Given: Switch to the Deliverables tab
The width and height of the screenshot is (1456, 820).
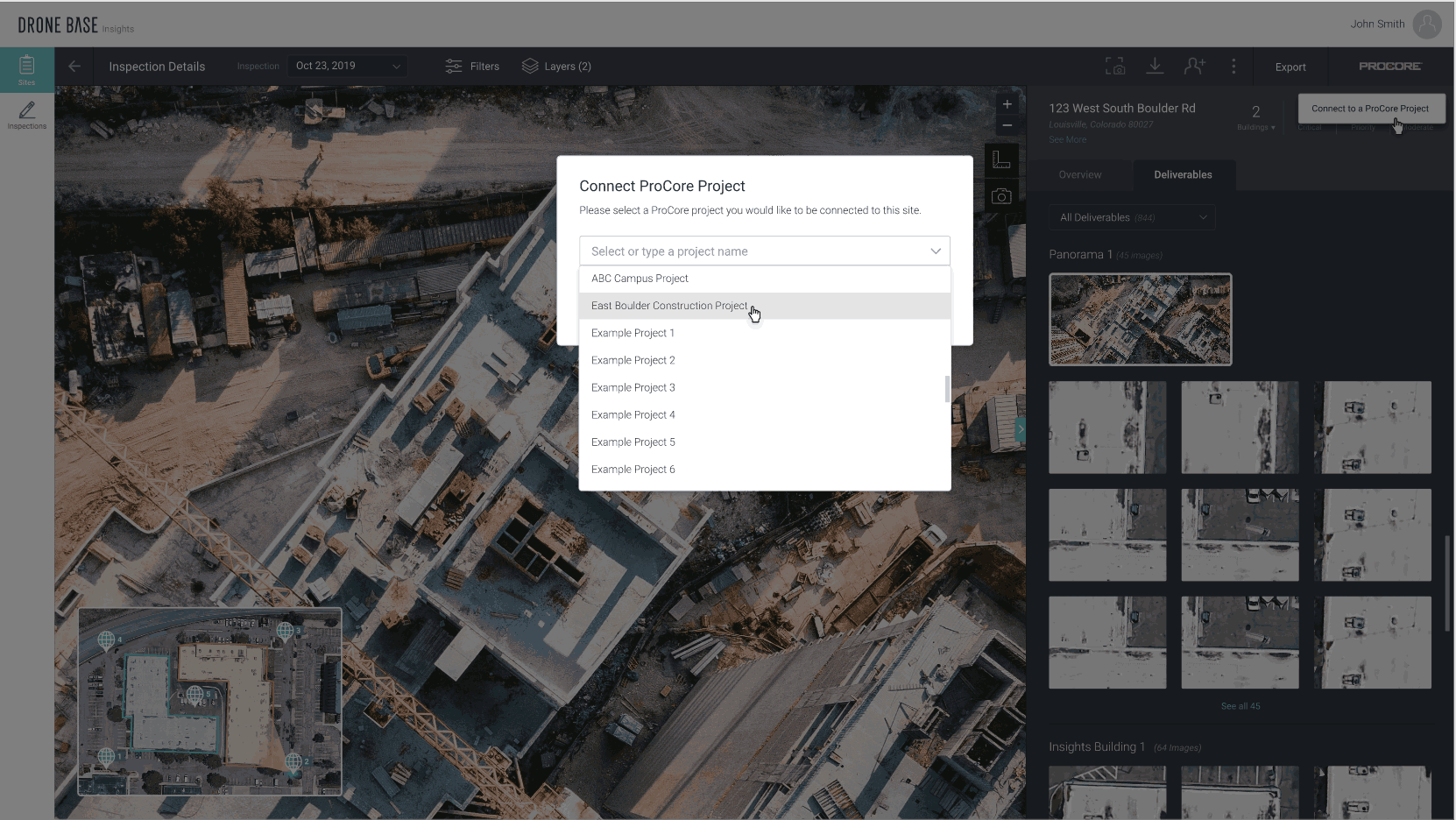Looking at the screenshot, I should (1183, 175).
